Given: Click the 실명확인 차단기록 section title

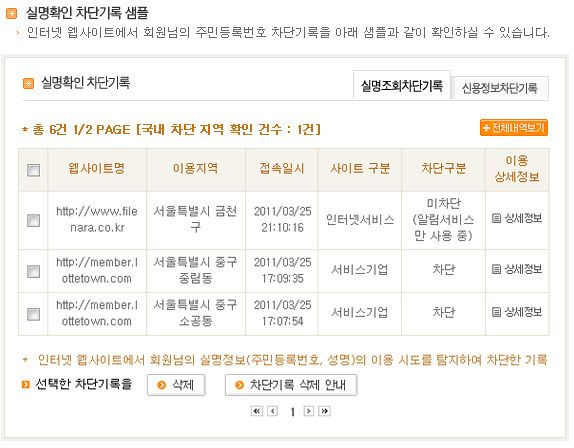Looking at the screenshot, I should point(86,83).
